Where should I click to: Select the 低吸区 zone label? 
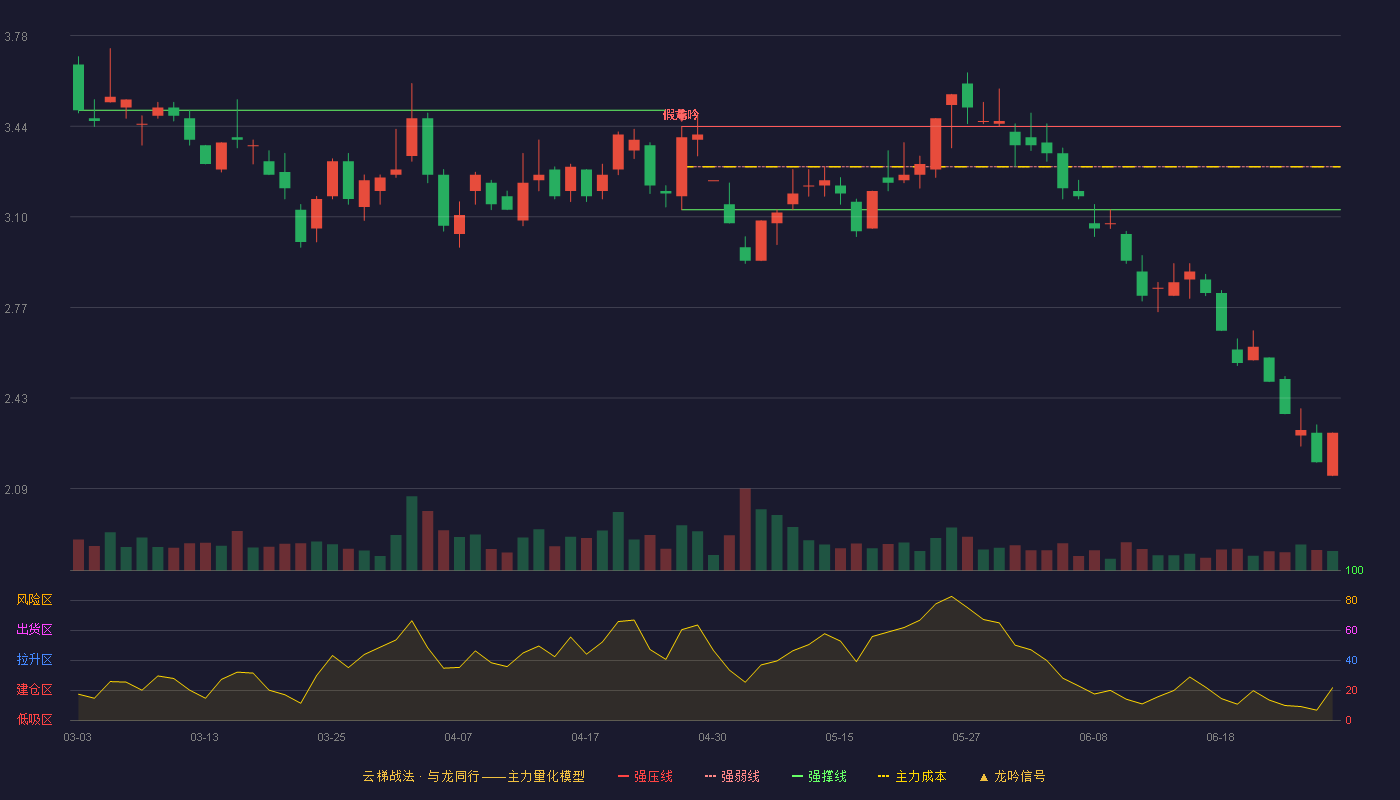[x=34, y=719]
